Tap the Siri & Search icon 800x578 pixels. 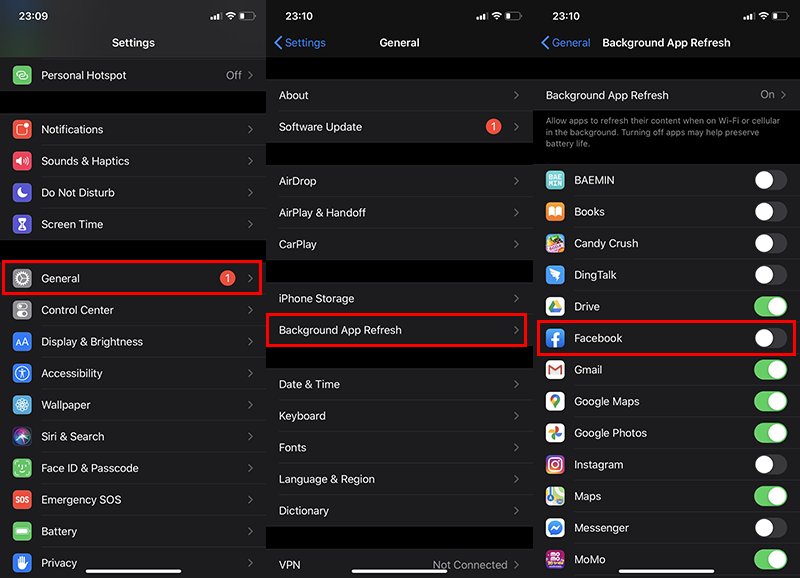coord(23,437)
